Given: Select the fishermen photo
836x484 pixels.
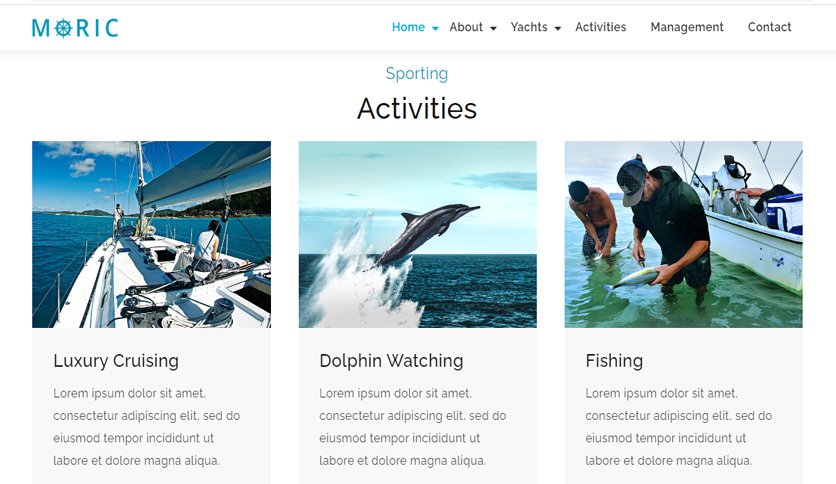Looking at the screenshot, I should (684, 234).
